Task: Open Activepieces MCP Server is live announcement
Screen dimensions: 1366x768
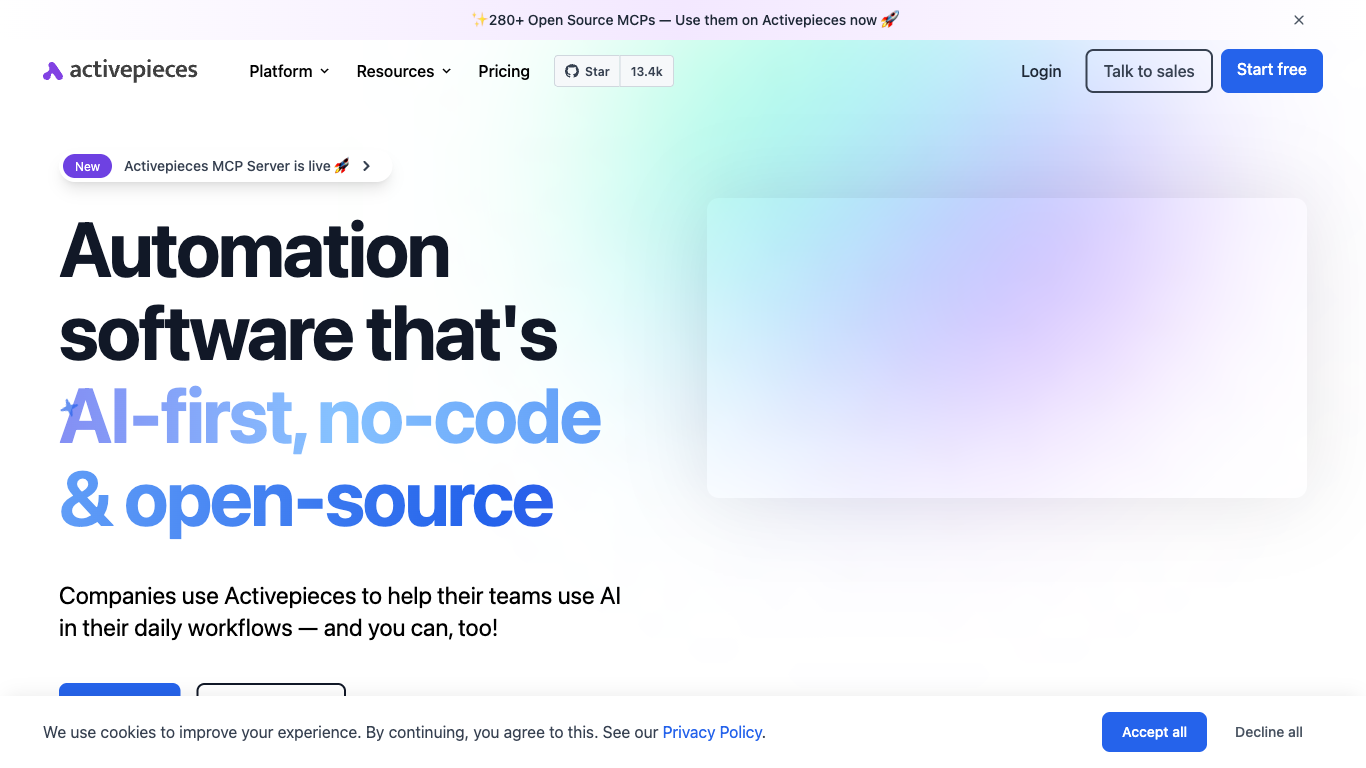Action: tap(237, 166)
